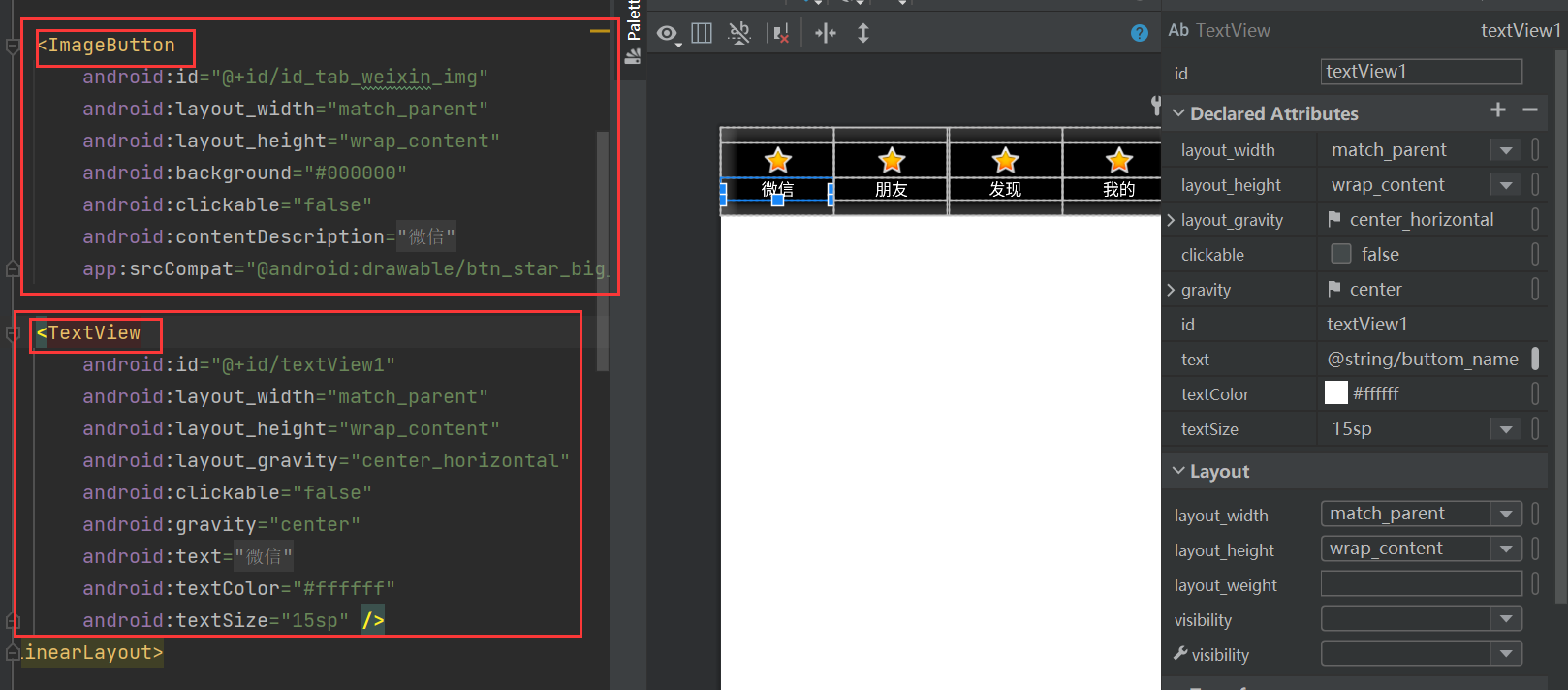Click the text value @string/buttom_name
The image size is (1568, 690).
[1423, 359]
